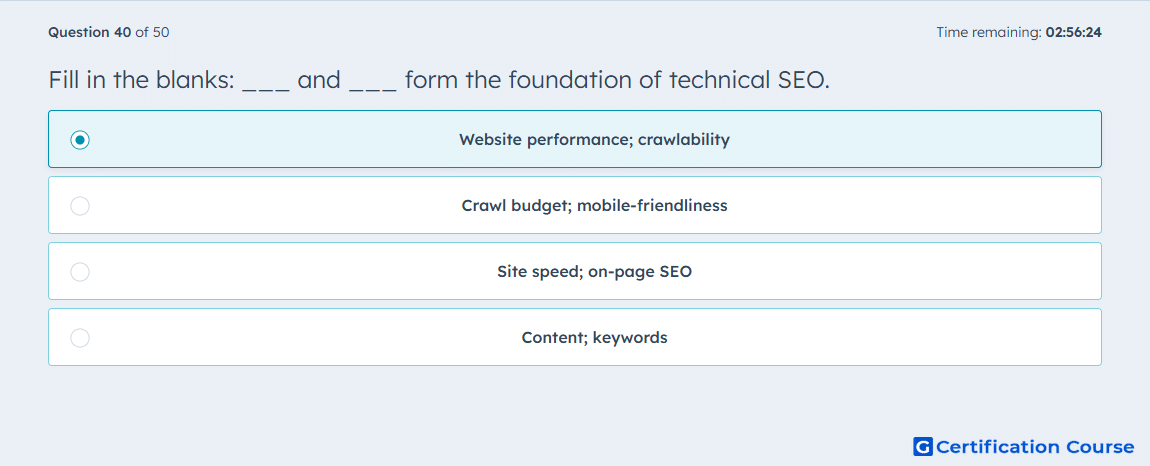Click the words "technical SEO" in the question
Screen dimensions: 1150x466
click(749, 80)
